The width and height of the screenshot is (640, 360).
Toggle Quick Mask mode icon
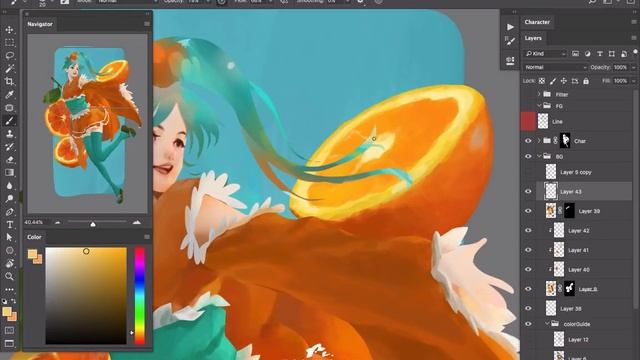click(9, 330)
